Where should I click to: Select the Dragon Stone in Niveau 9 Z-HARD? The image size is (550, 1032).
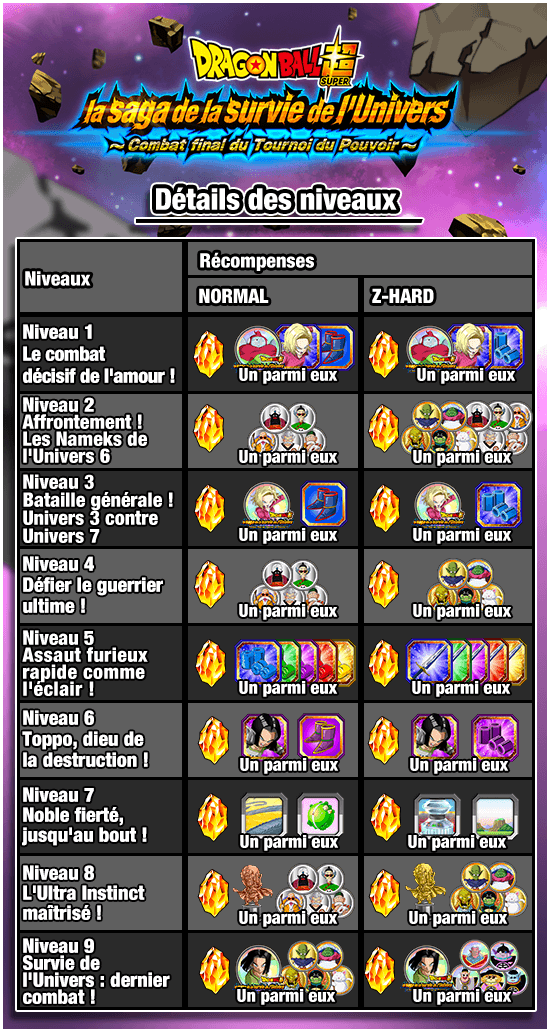pyautogui.click(x=383, y=969)
